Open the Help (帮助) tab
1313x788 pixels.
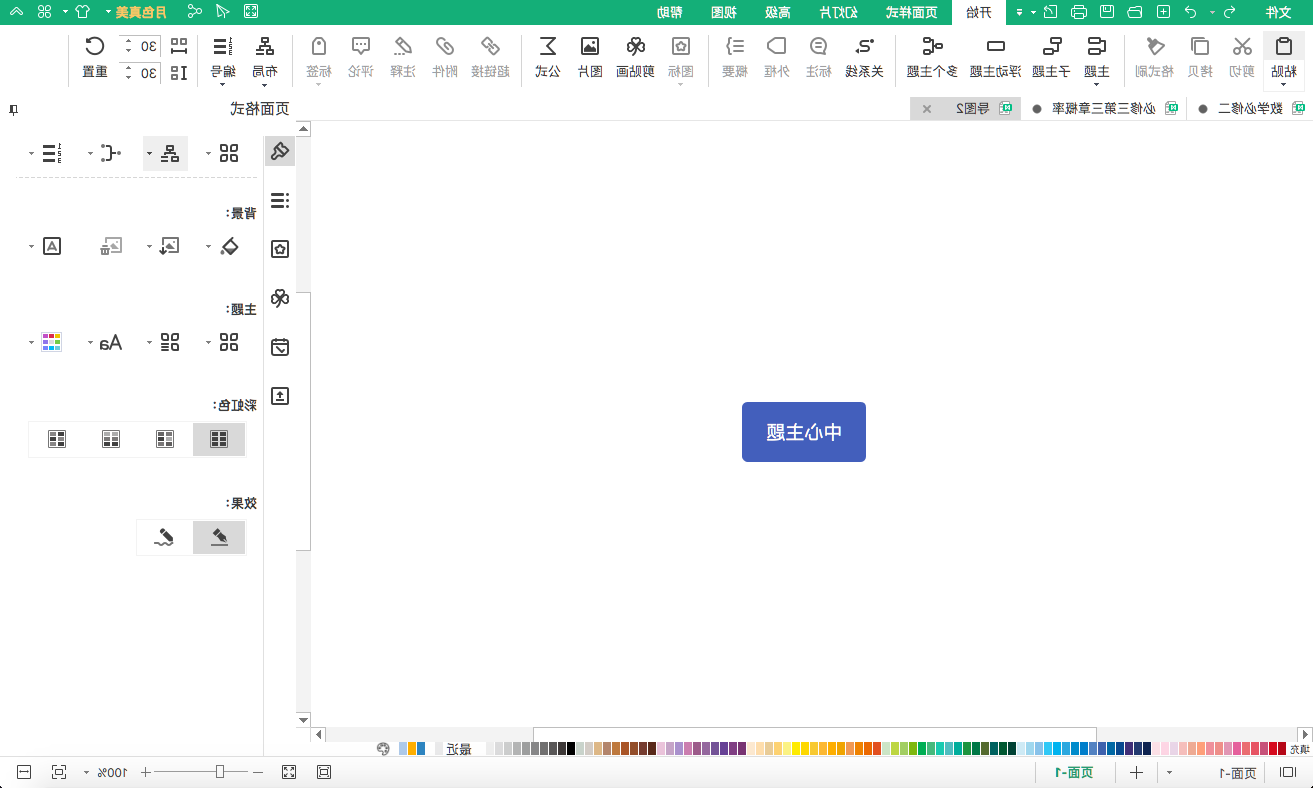(670, 12)
